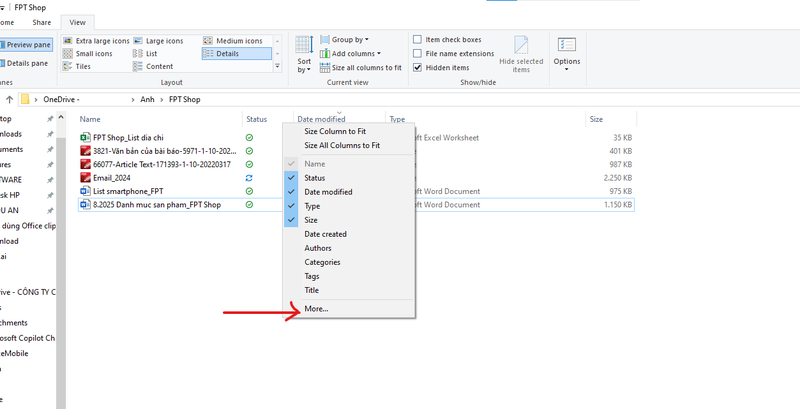Viewport: 800px width, 409px height.
Task: Add Title column from menu
Action: pyautogui.click(x=349, y=290)
